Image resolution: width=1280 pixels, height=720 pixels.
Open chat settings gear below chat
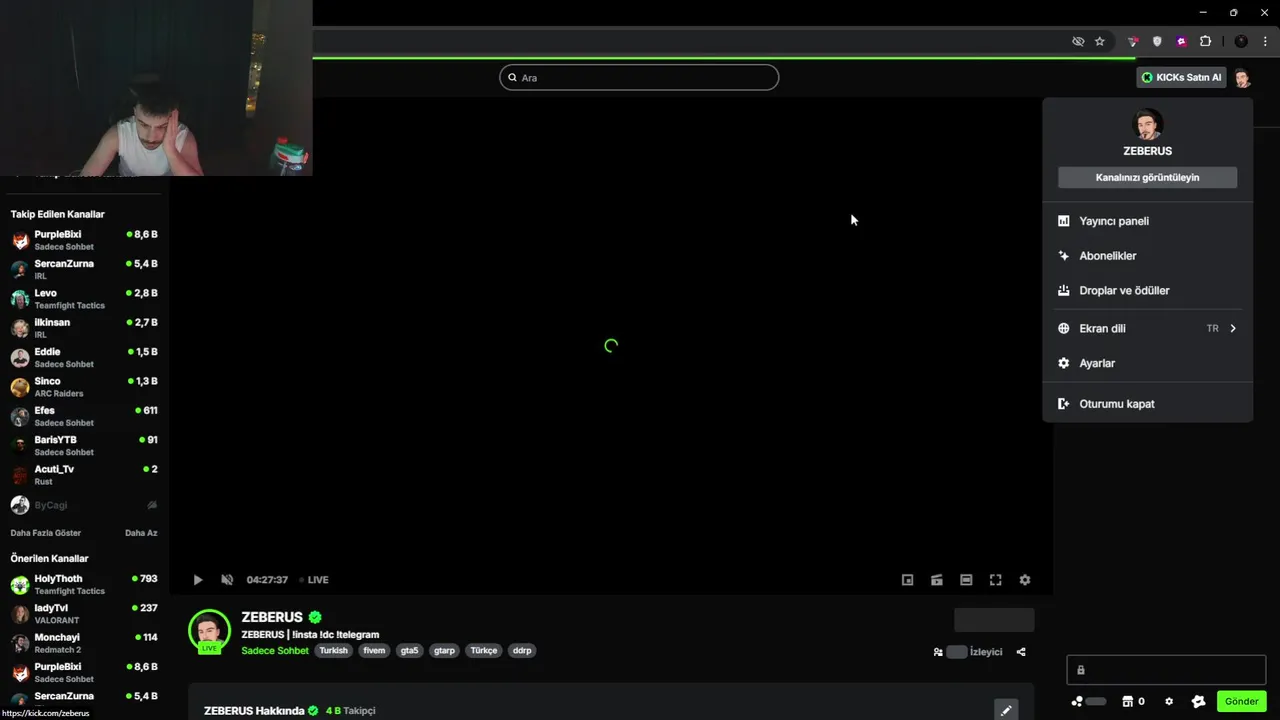click(x=1169, y=702)
